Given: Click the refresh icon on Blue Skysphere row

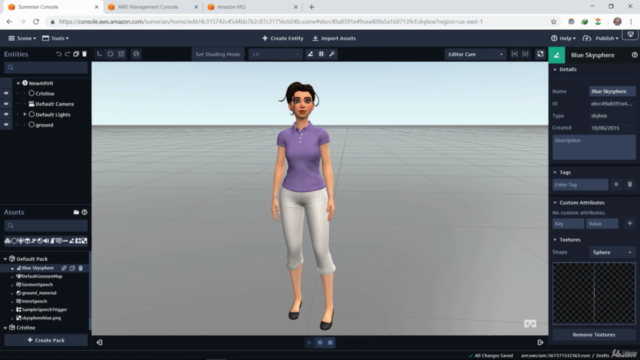Looking at the screenshot, I should (64, 268).
